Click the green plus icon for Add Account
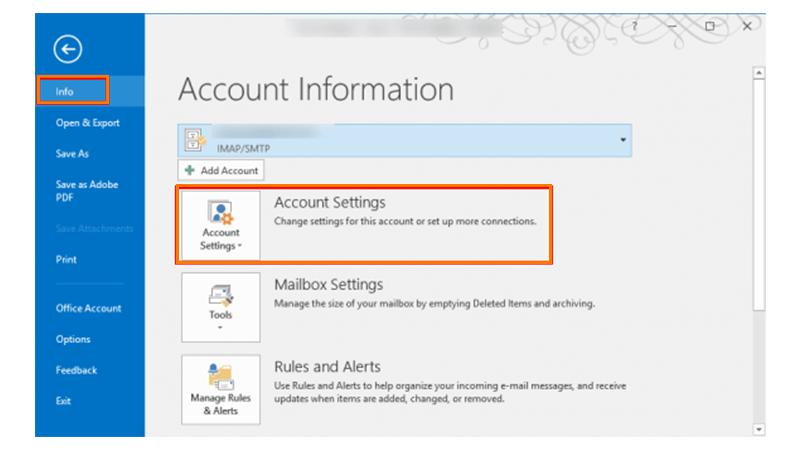This screenshot has height=450, width=800. (x=190, y=170)
